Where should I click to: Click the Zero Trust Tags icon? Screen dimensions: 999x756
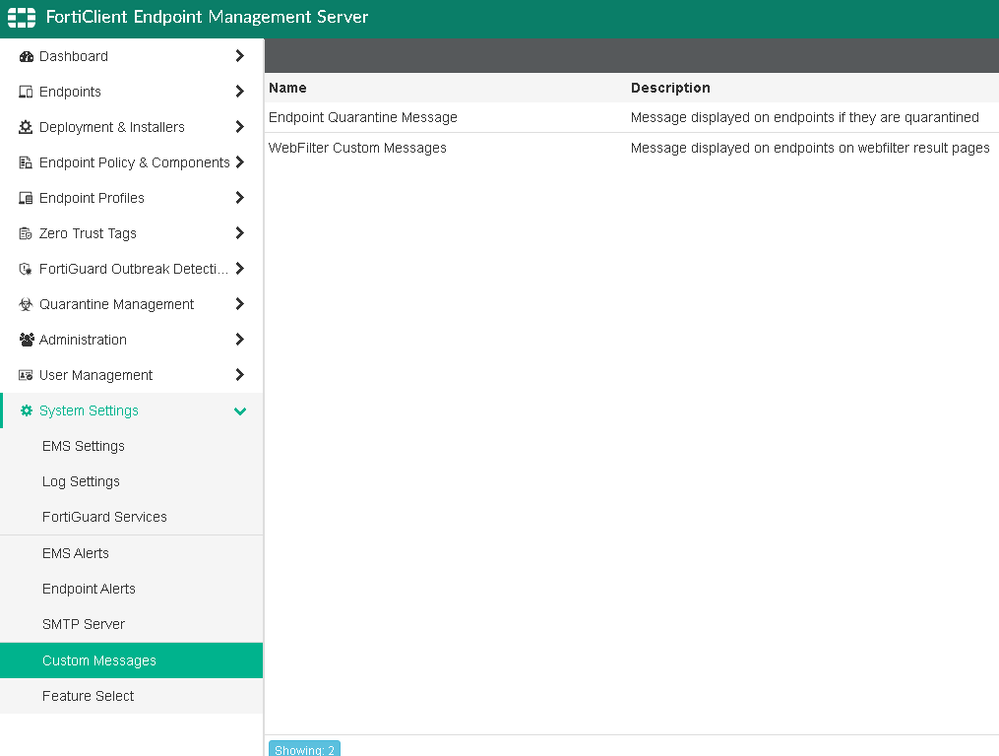25,234
